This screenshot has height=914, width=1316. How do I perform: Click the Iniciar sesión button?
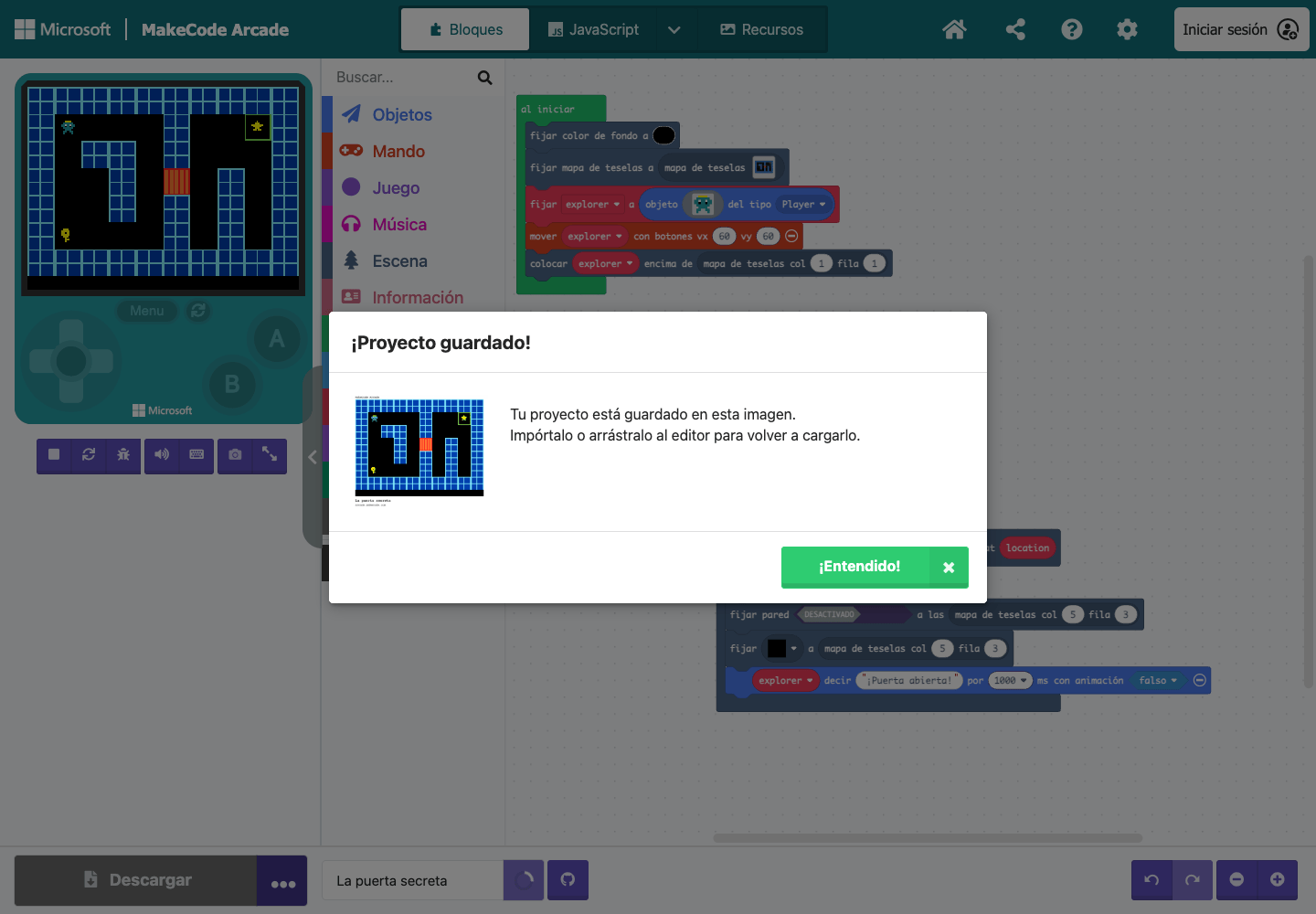1241,29
